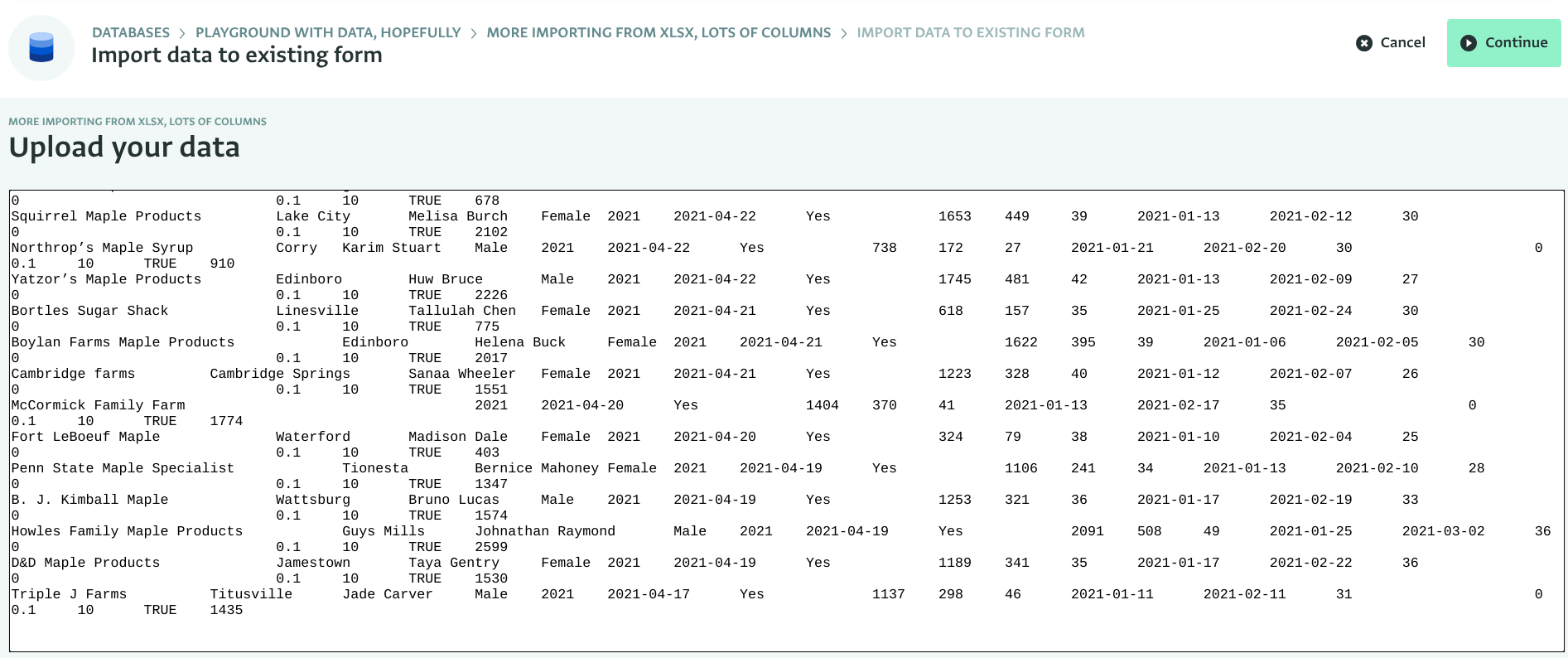This screenshot has width=1568, height=658.
Task: Click the blue database icon
Action: [x=41, y=47]
